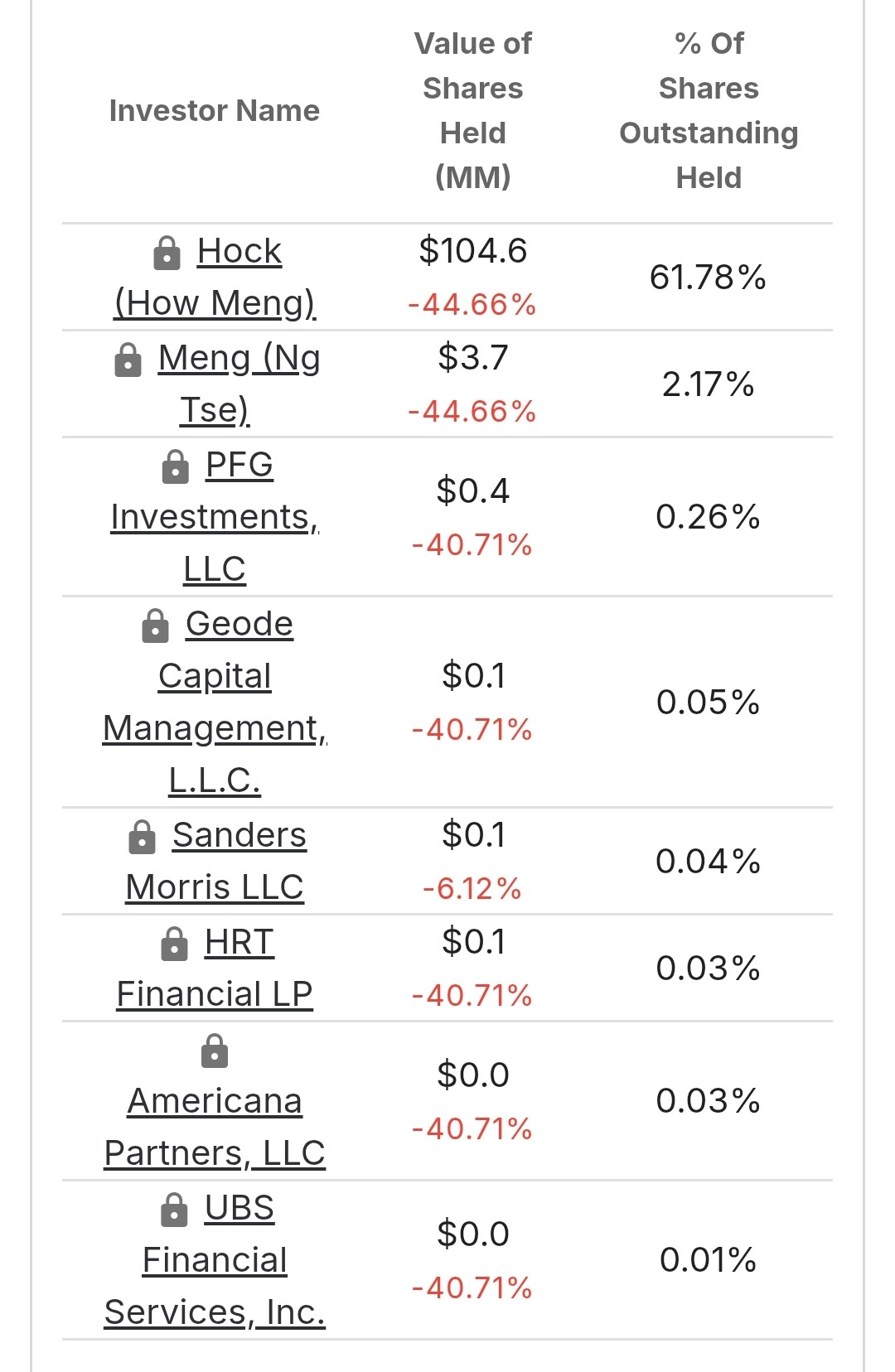Click the lock icon next to Sanders Morris
The image size is (895, 1372).
point(142,837)
